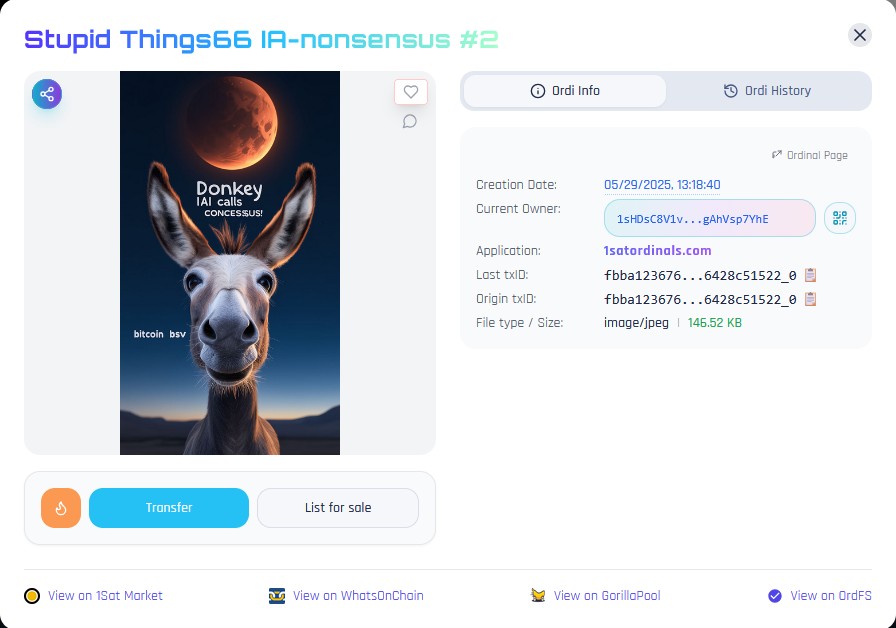Image resolution: width=896 pixels, height=628 pixels.
Task: Click the share icon on the artwork
Action: click(47, 94)
